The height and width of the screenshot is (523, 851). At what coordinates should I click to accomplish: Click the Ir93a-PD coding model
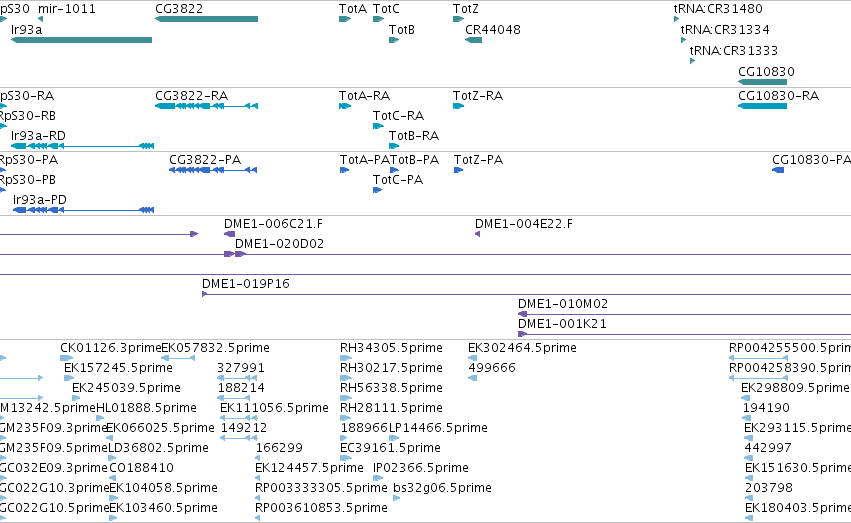(x=84, y=210)
